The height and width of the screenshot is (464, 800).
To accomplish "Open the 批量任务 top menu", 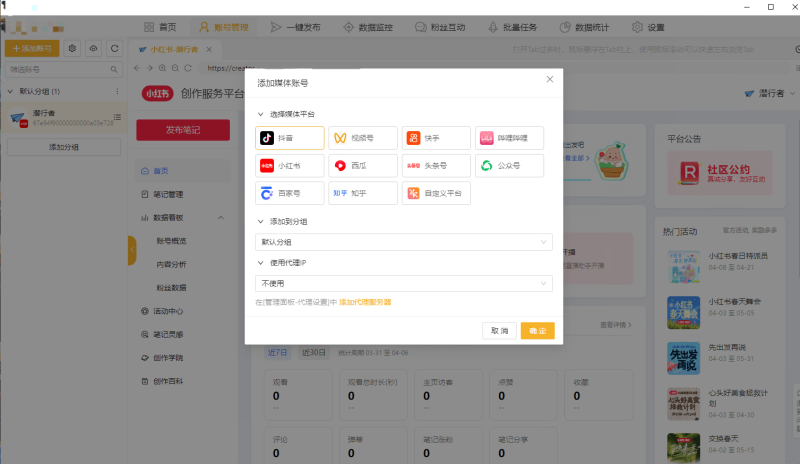I will [512, 27].
